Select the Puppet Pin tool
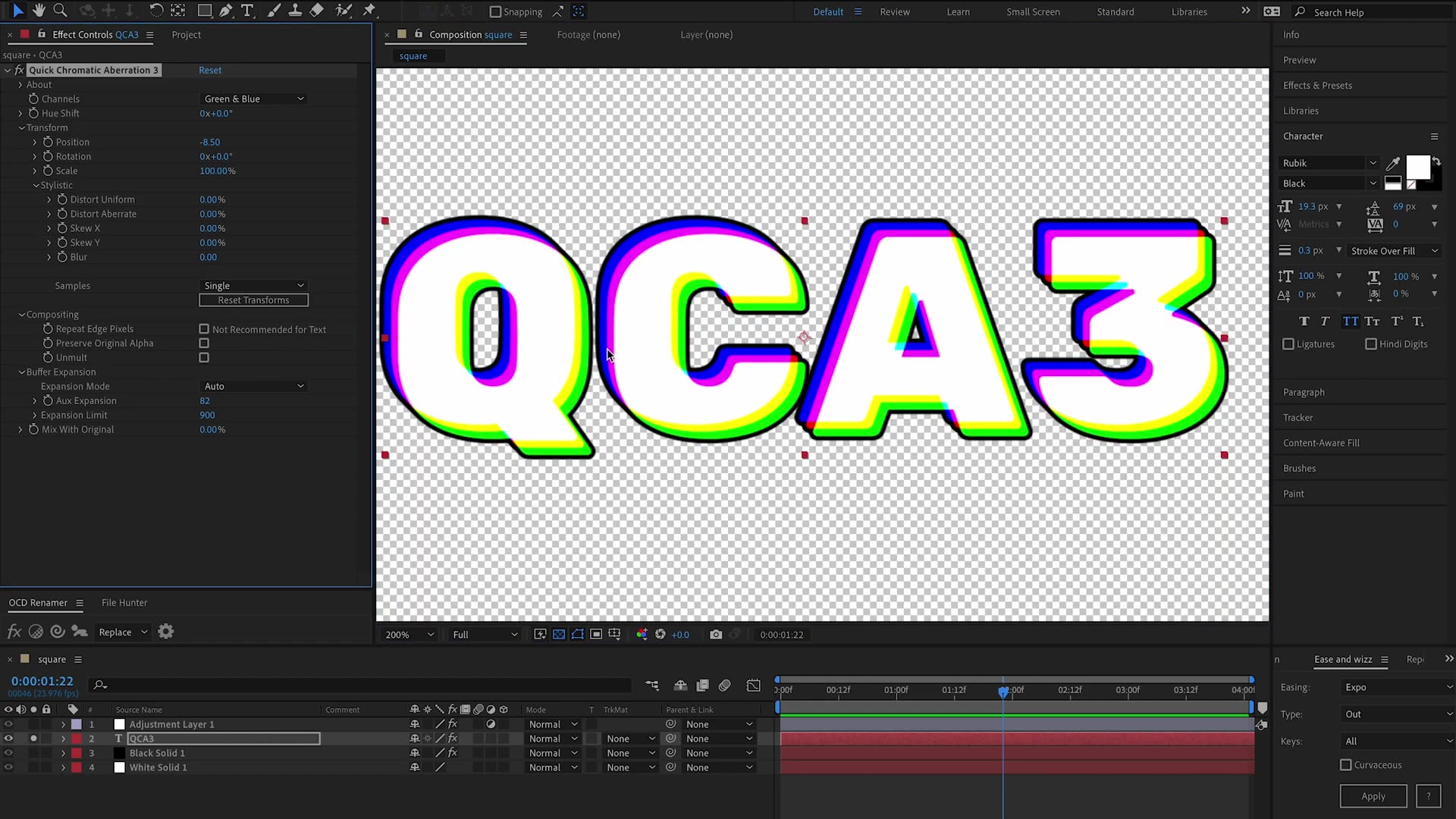Screen dimensions: 1456x819 (369, 11)
